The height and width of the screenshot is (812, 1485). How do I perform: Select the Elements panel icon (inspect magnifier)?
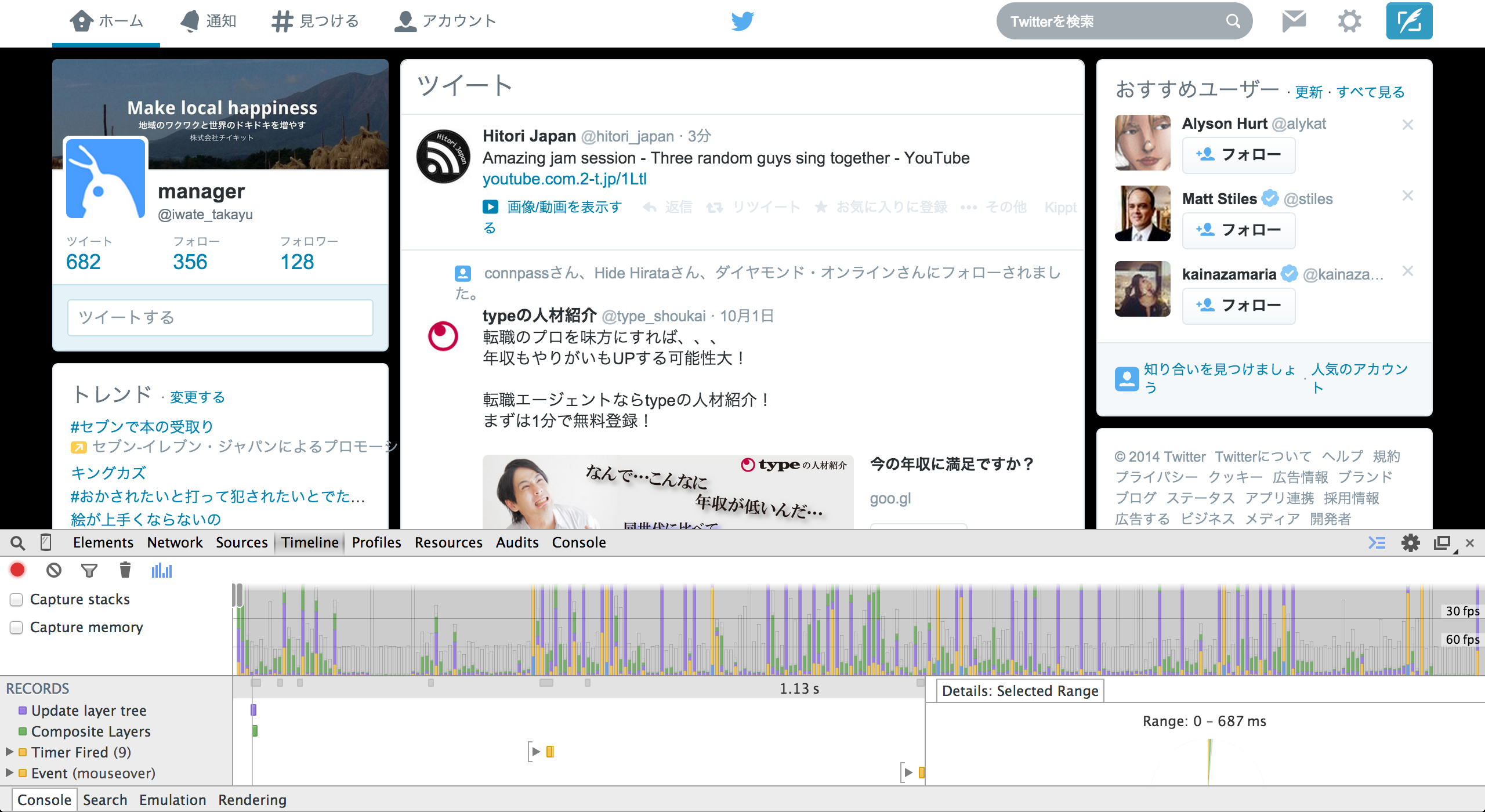click(17, 543)
